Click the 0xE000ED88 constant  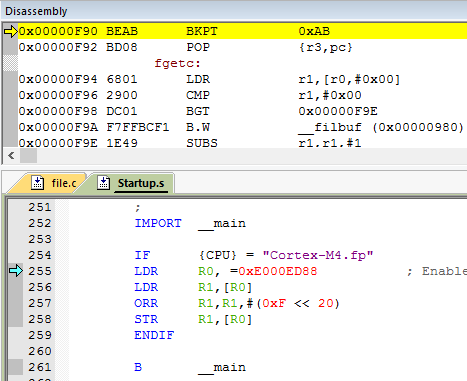click(x=278, y=271)
